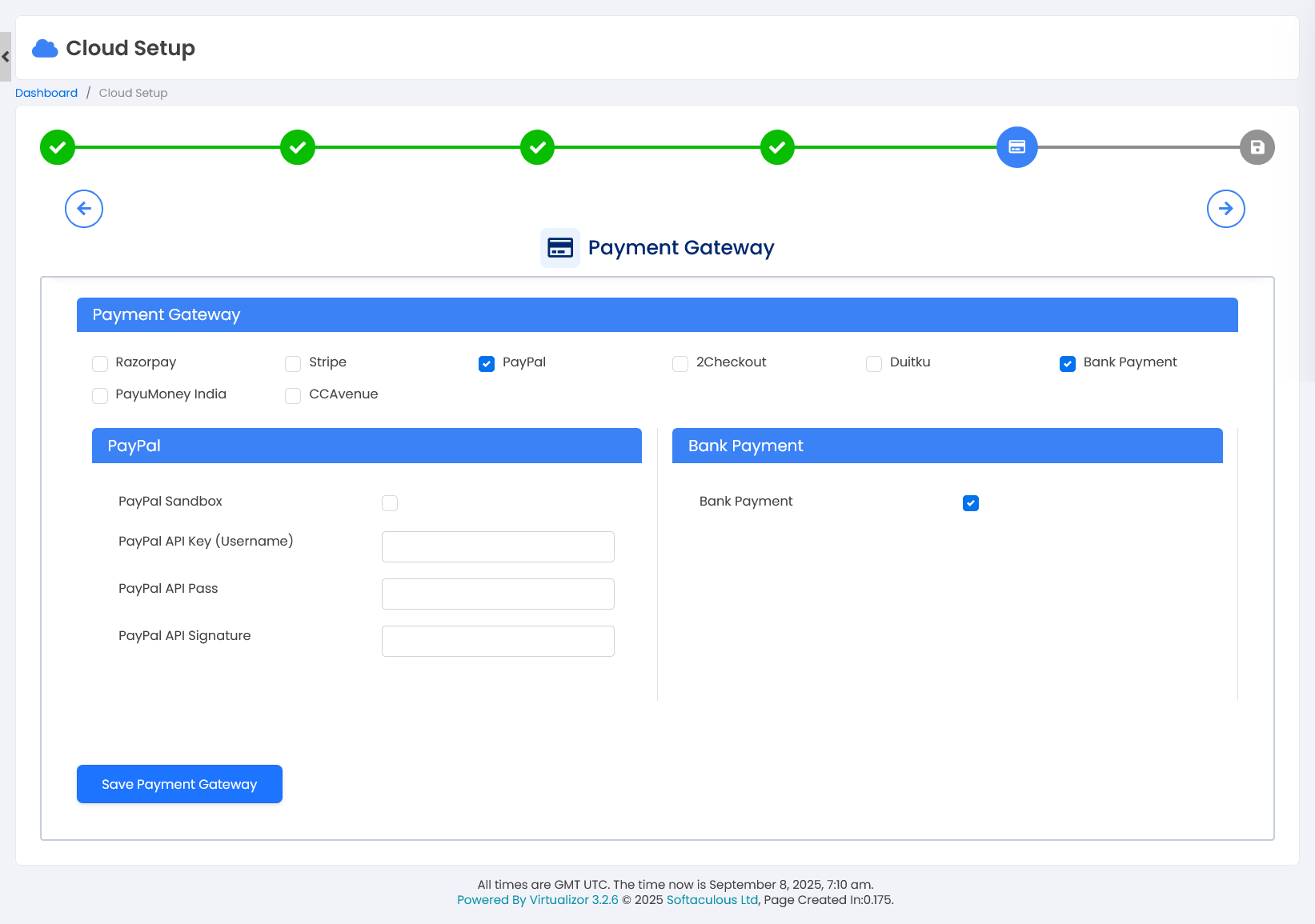Click the active payment gateway step icon
Screen dimensions: 1315x924
[x=1016, y=147]
